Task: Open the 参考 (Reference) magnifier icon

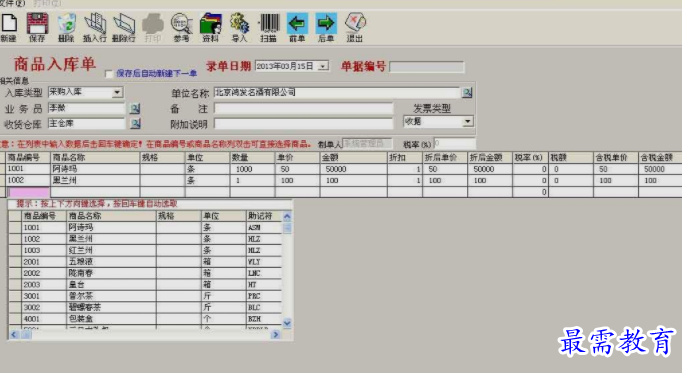Action: [182, 27]
